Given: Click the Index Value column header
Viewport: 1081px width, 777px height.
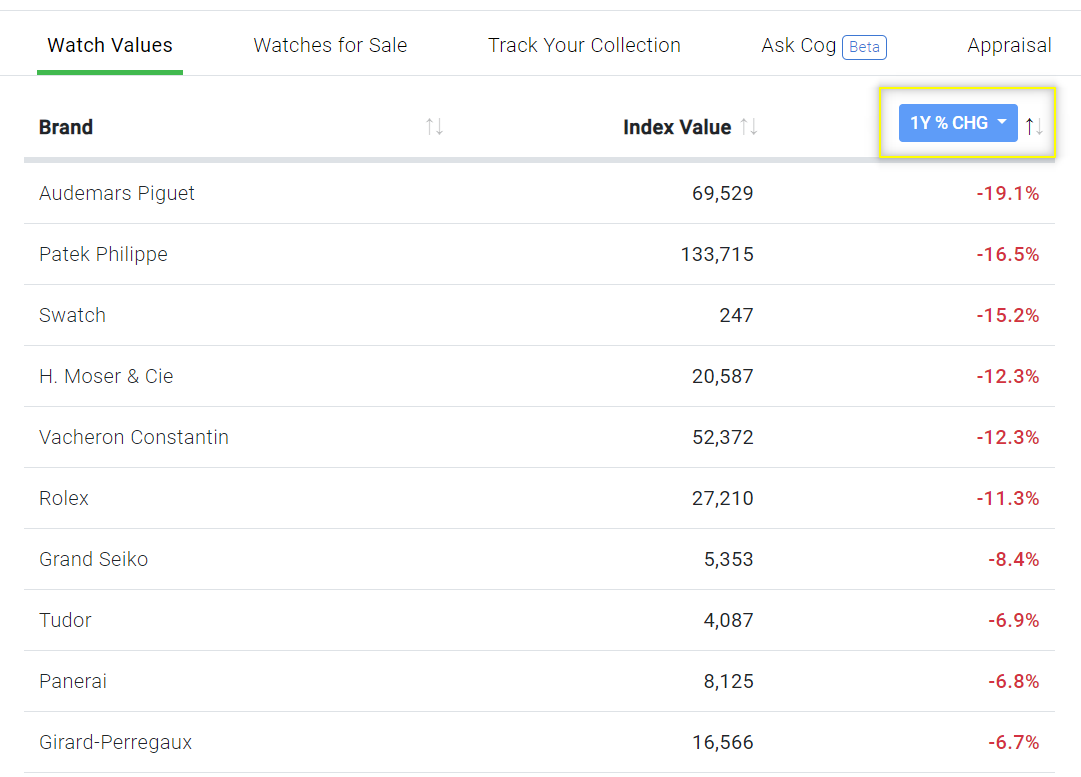Looking at the screenshot, I should (677, 127).
